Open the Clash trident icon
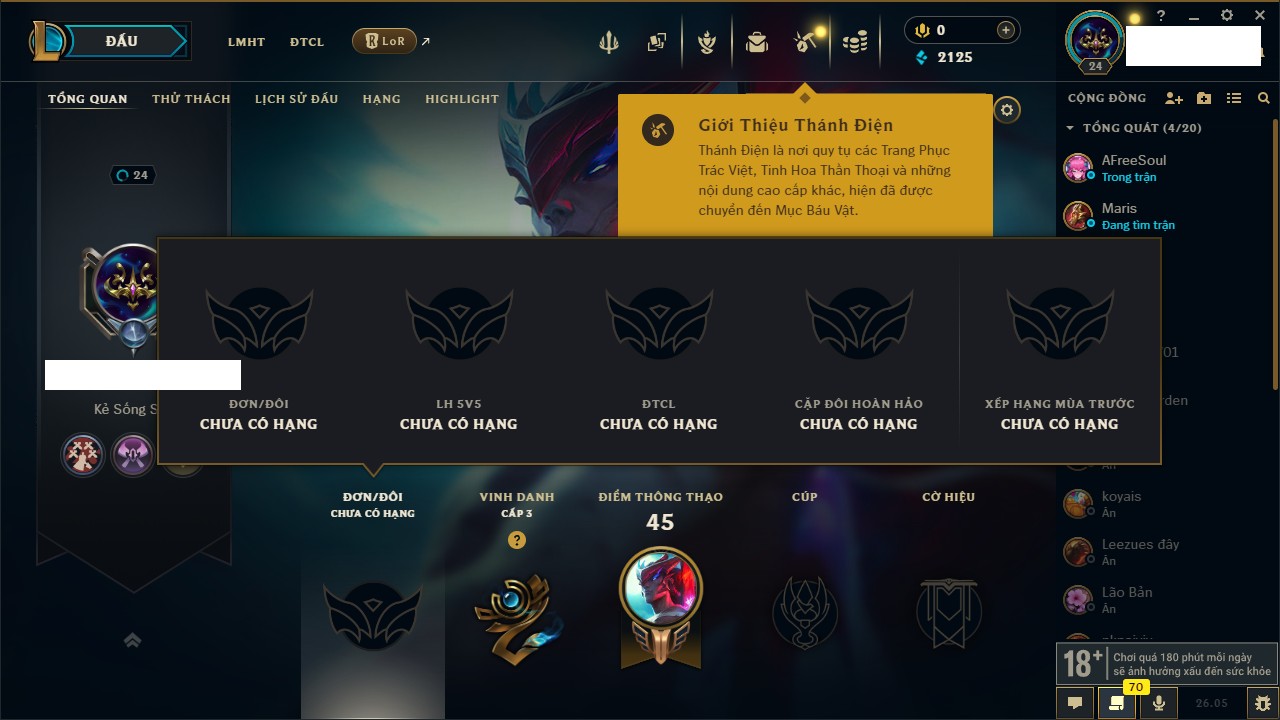 click(608, 42)
